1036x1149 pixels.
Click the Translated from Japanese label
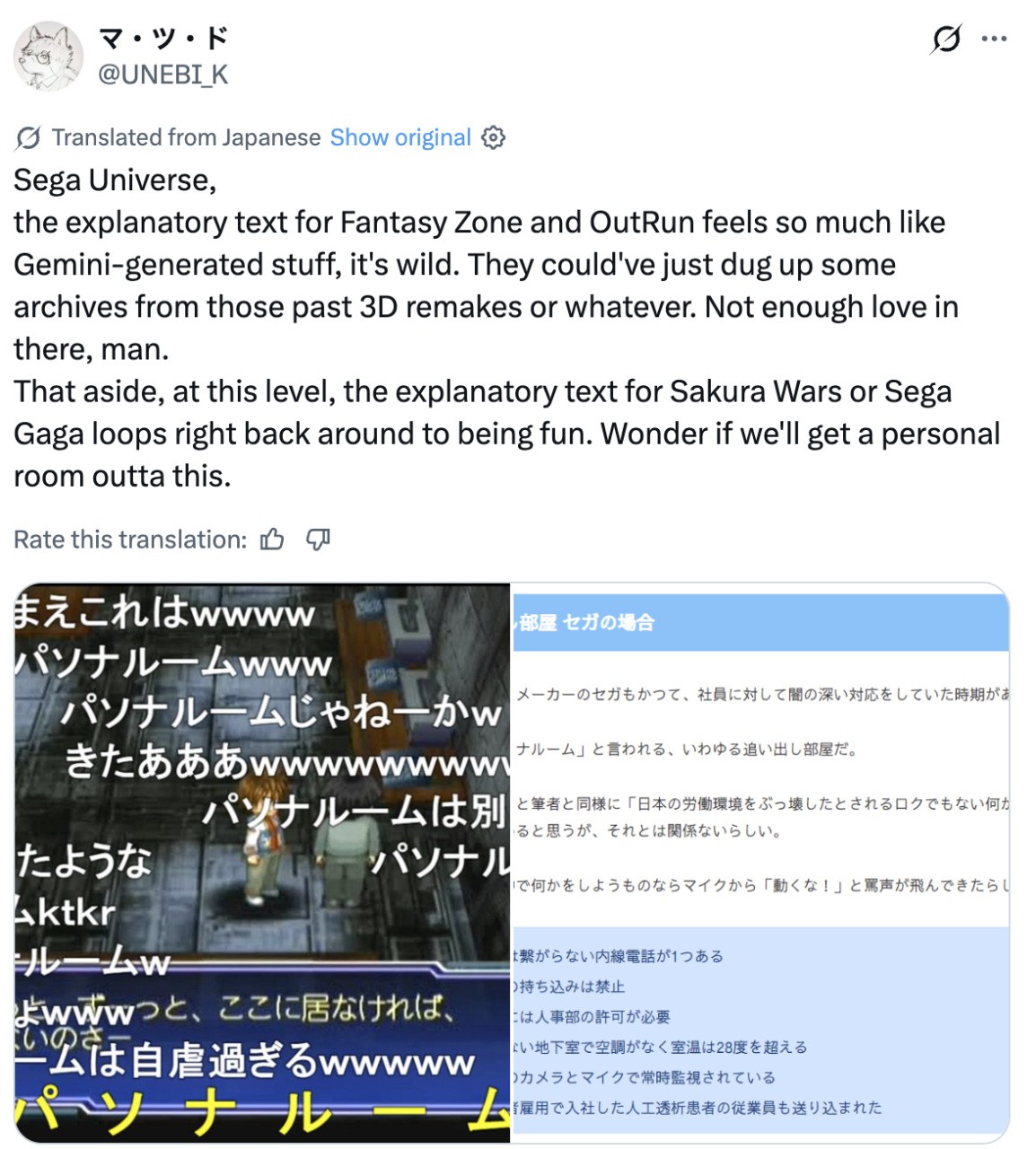pyautogui.click(x=186, y=137)
